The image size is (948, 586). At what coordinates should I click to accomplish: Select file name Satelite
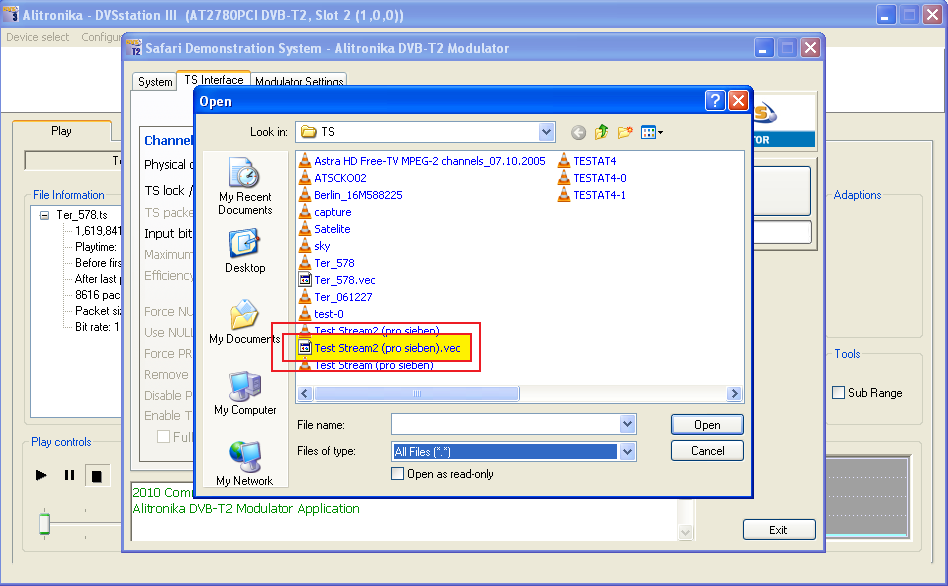[332, 229]
